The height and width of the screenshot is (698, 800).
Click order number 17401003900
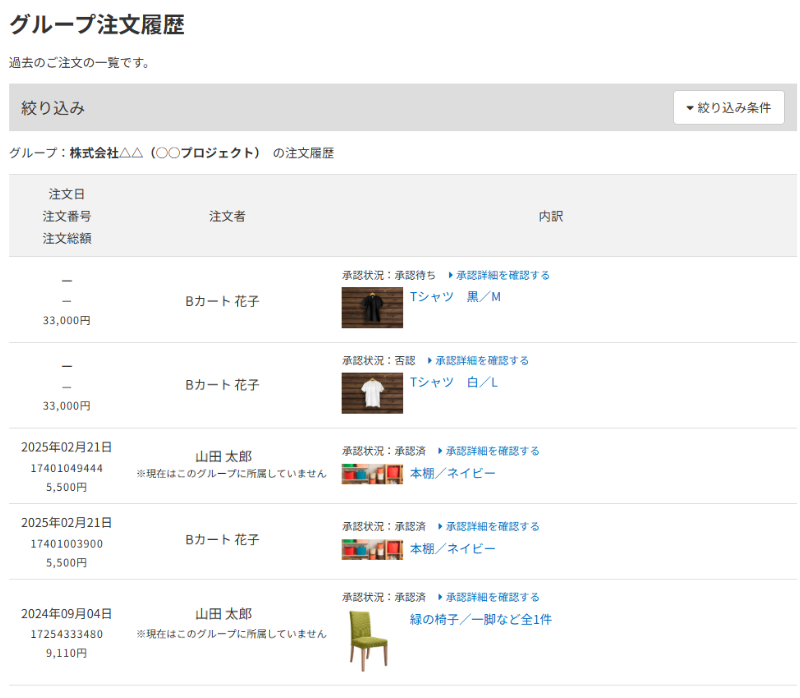[x=67, y=543]
